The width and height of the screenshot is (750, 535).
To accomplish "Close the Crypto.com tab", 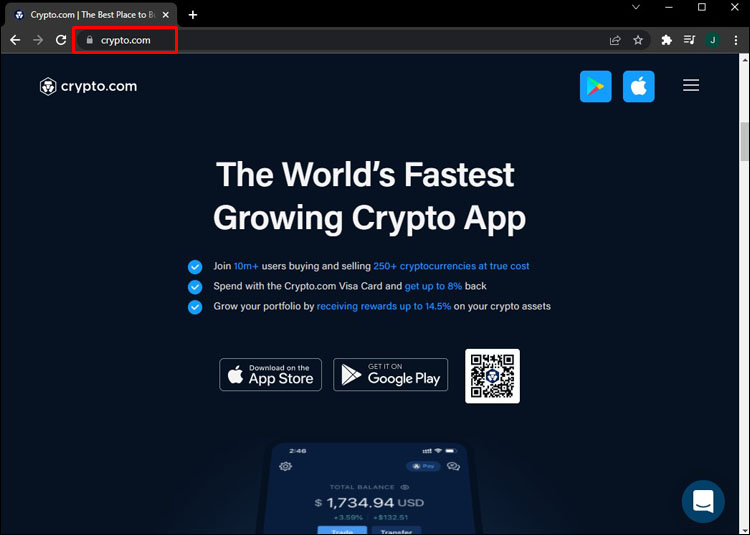I will point(165,15).
